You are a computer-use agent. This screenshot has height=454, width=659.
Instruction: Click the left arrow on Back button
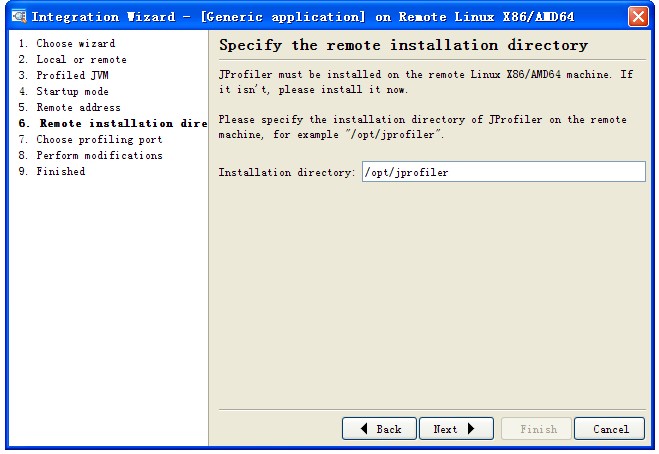pos(364,429)
